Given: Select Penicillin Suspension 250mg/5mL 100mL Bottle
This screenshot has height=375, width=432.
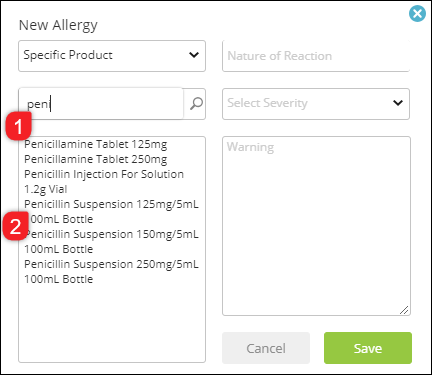Looking at the screenshot, I should 111,272.
